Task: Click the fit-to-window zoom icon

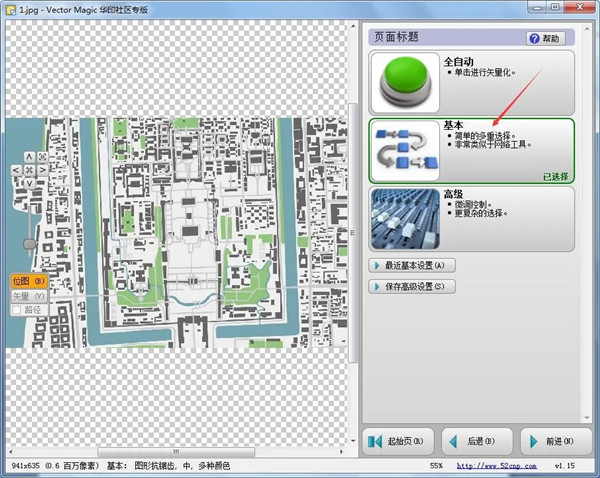Action: 42,156
